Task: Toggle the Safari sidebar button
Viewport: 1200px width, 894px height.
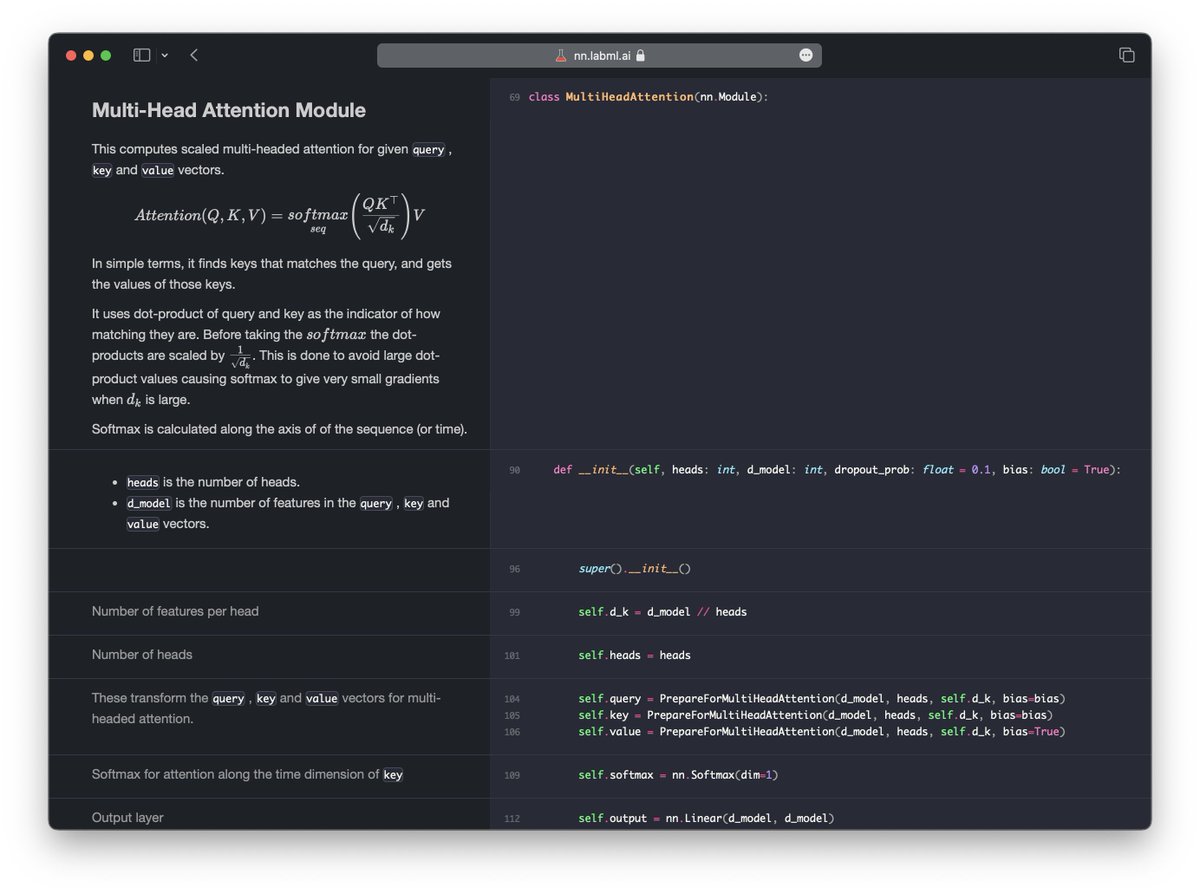Action: click(142, 55)
